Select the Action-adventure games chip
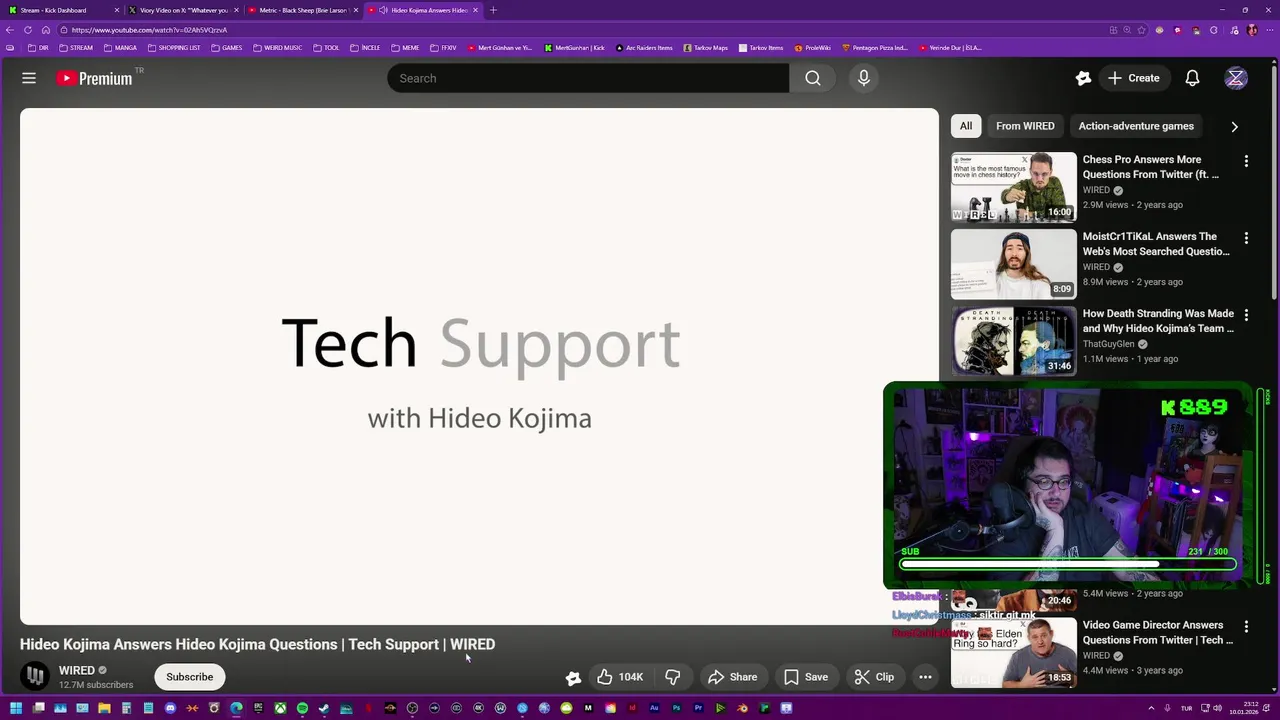Screen dimensions: 1280x720 1136,126
